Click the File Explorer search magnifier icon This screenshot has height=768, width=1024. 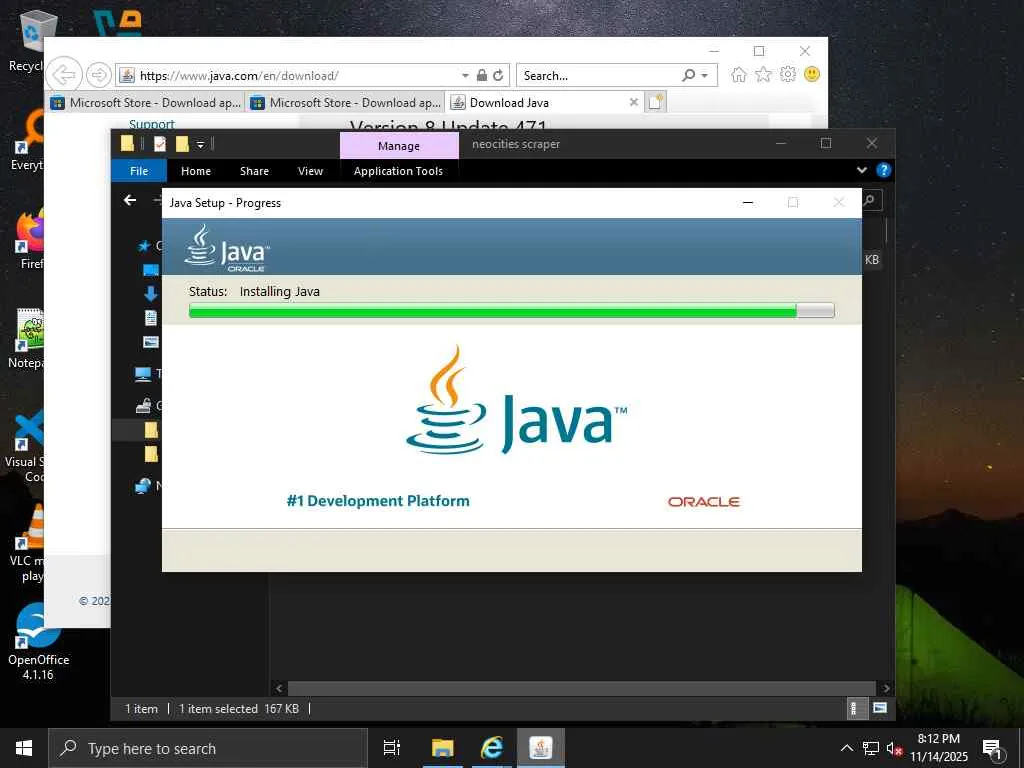[870, 200]
